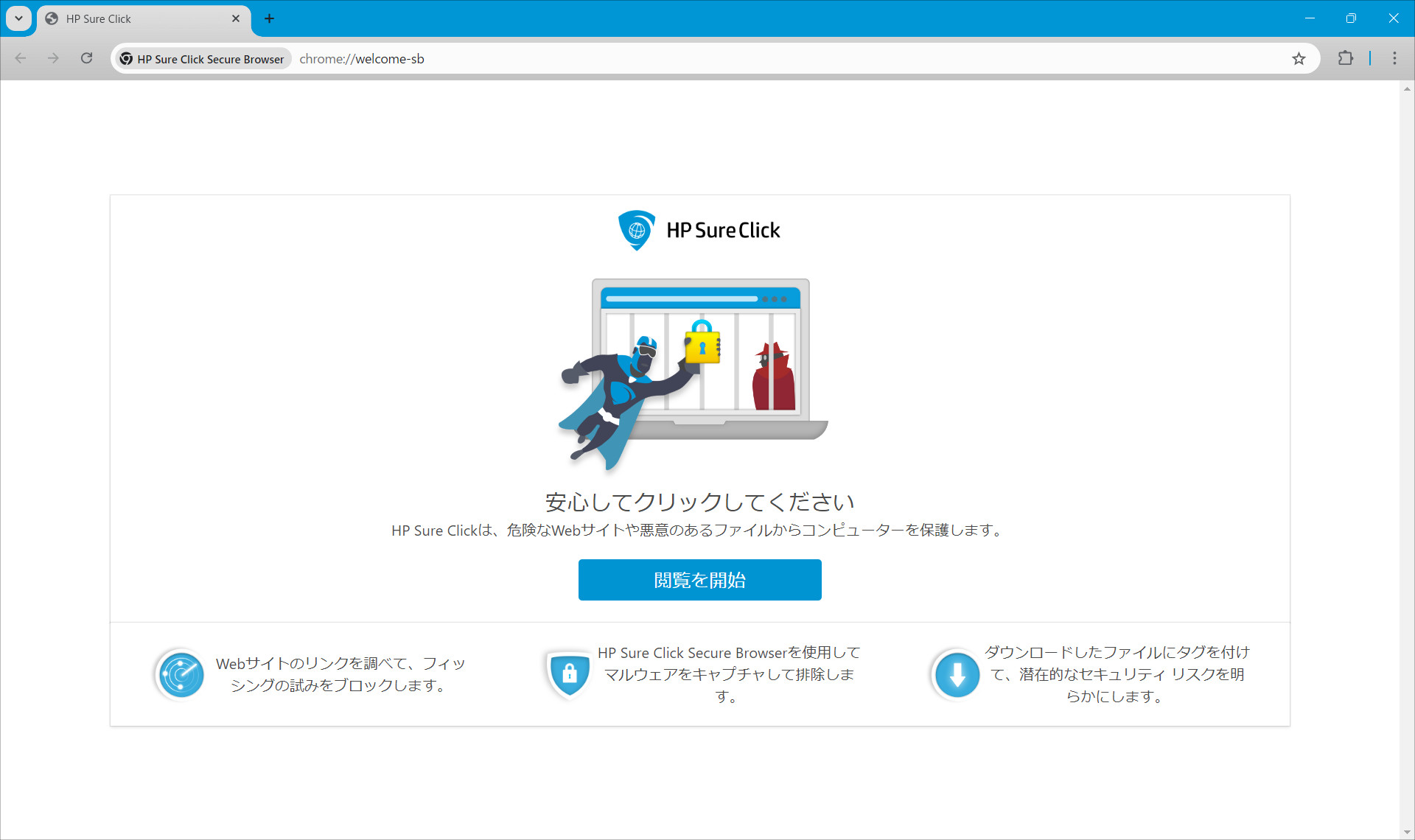
Task: Open the extensions puzzle-piece icon
Action: point(1345,58)
